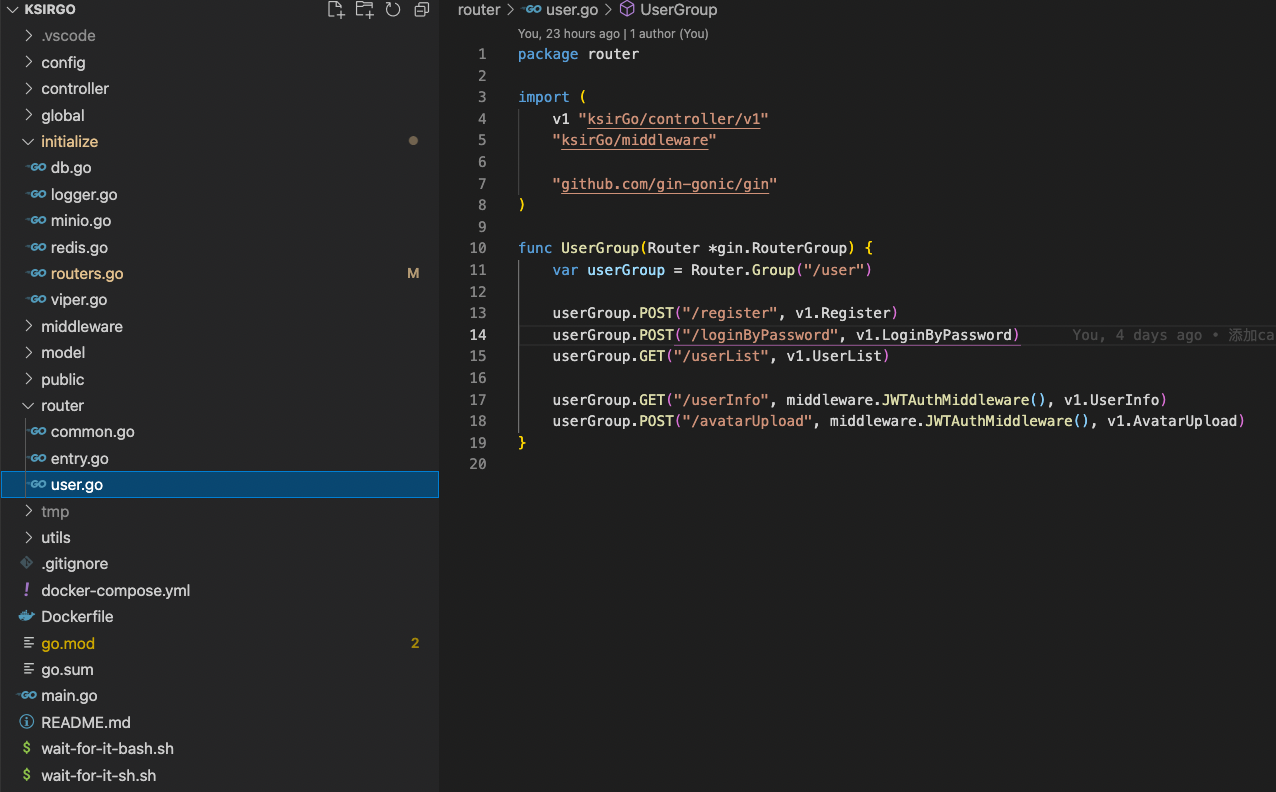1276x792 pixels.
Task: Expand the model folder
Action: [28, 352]
